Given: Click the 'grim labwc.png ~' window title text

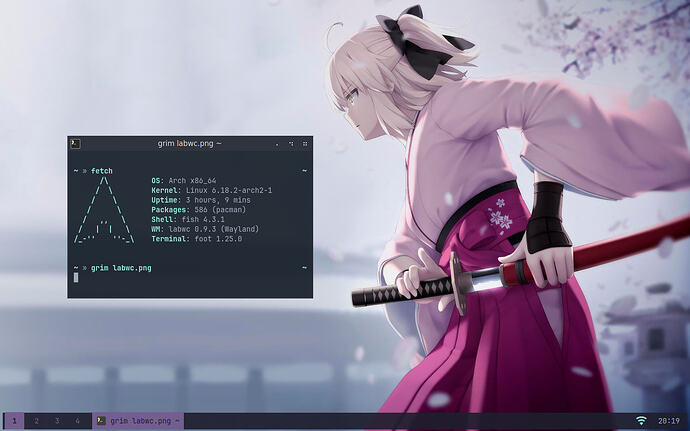Looking at the screenshot, I should pyautogui.click(x=190, y=144).
